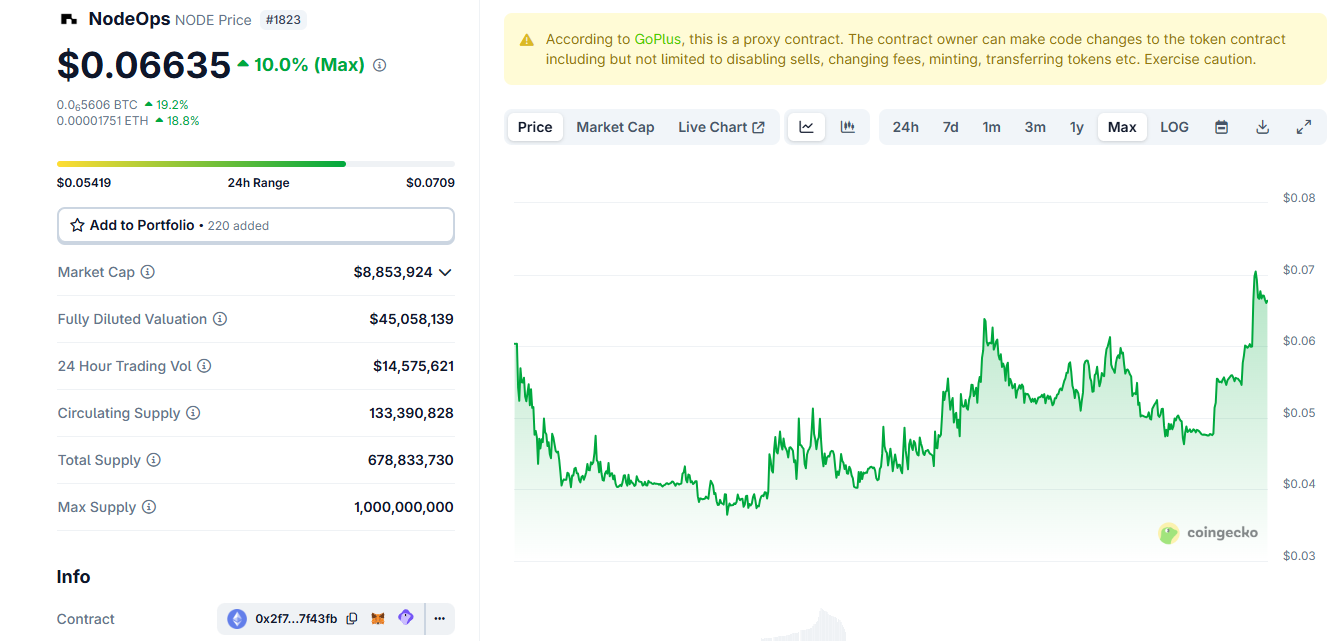Click the purple wallet icon by the contract
The width and height of the screenshot is (1340, 641).
[405, 618]
